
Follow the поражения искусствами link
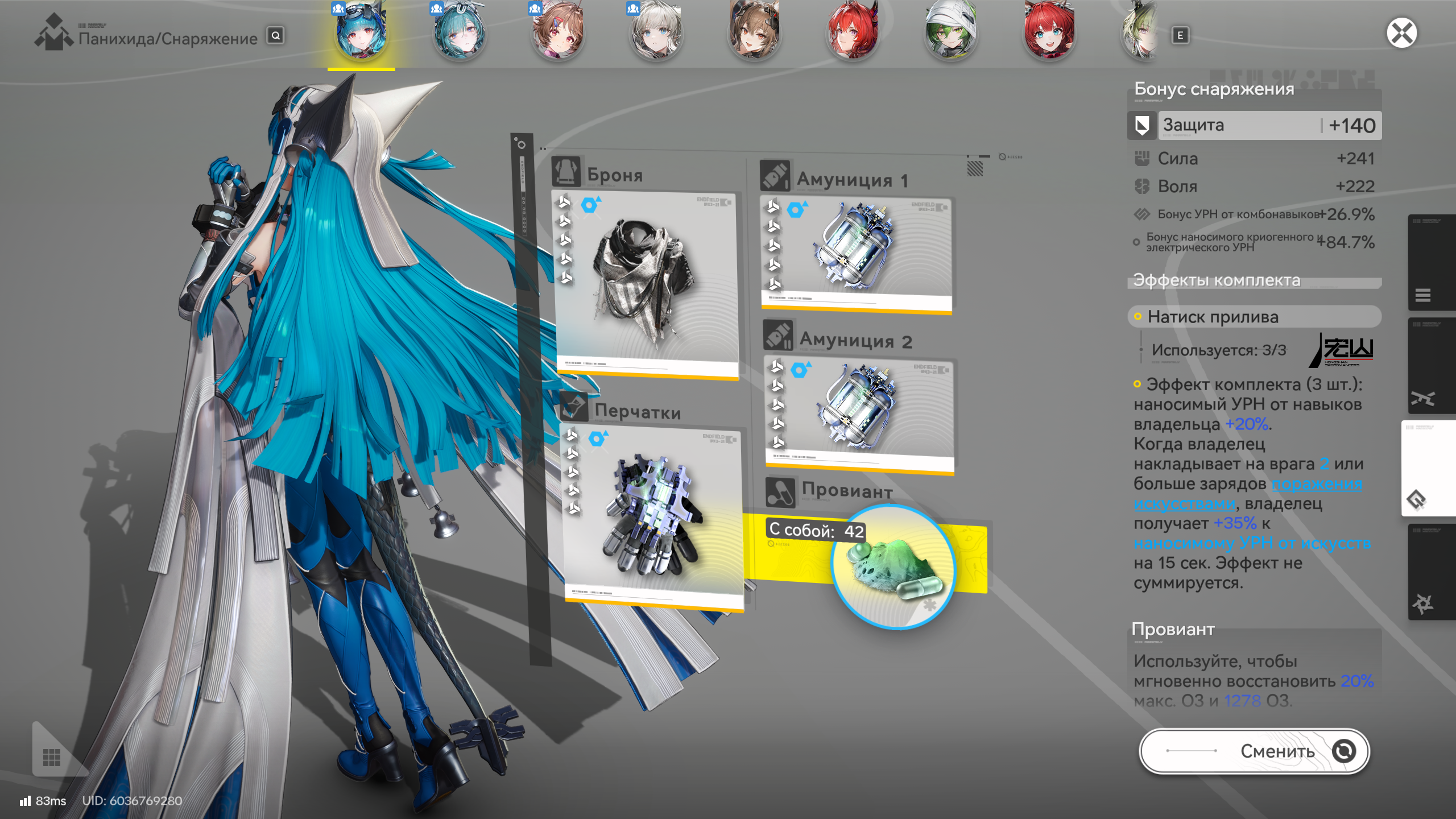tap(1316, 485)
